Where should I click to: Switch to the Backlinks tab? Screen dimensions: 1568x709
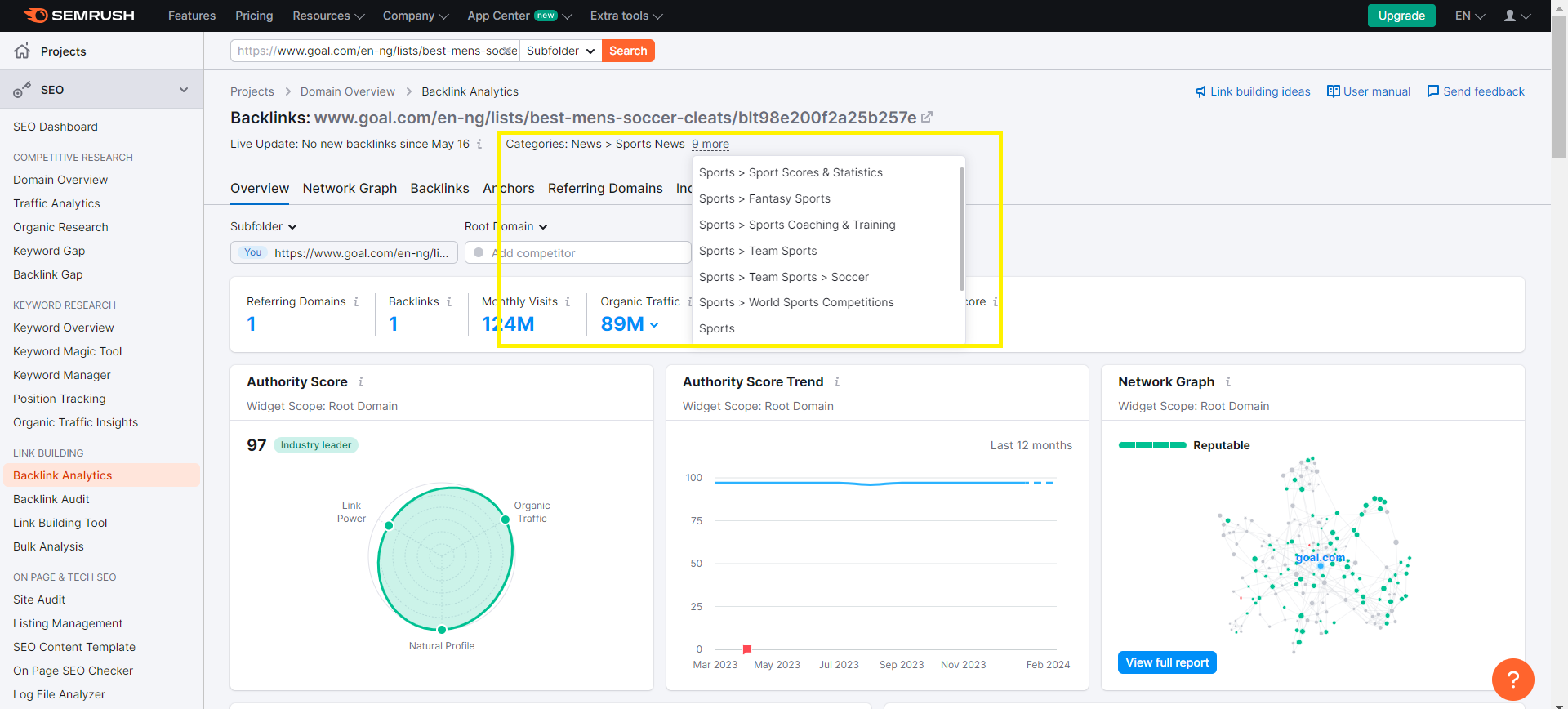coord(439,188)
